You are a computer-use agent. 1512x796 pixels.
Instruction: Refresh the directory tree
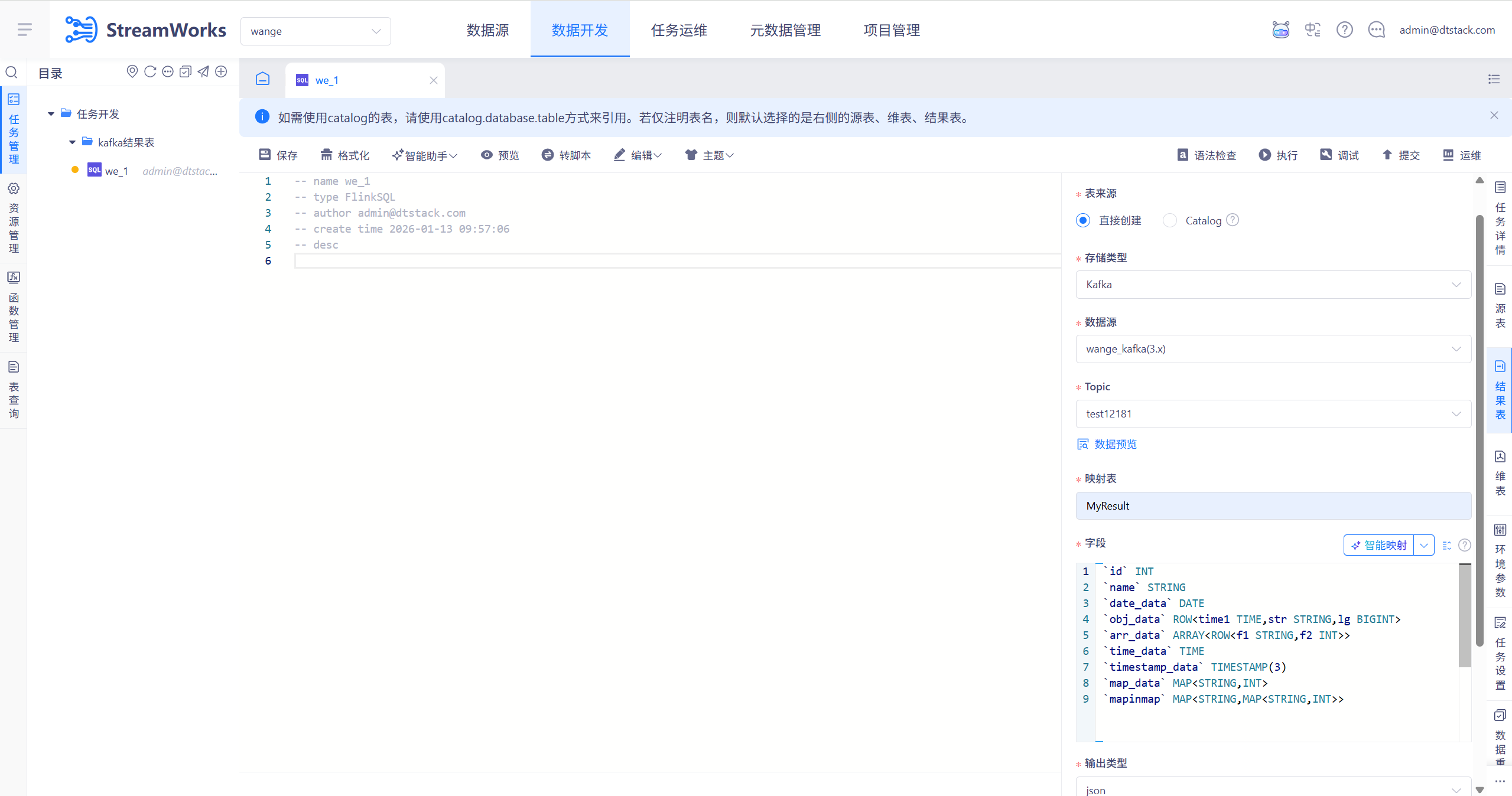(150, 71)
